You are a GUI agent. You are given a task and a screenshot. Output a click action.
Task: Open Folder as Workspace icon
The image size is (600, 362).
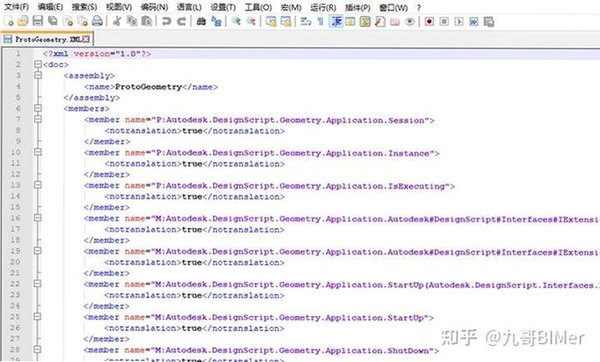[395, 21]
